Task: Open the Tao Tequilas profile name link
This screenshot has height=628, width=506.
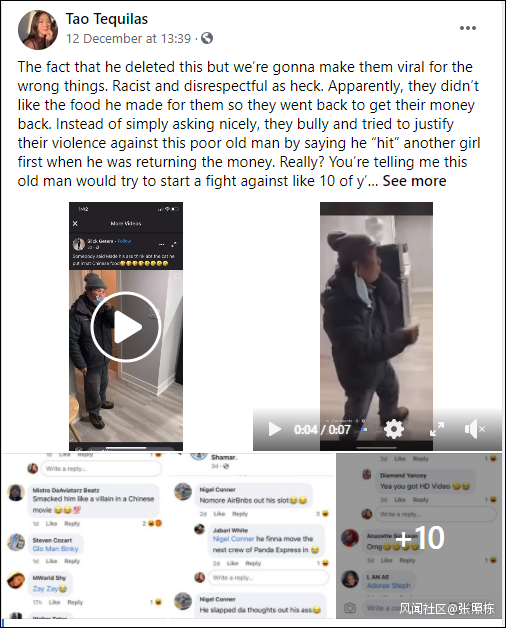Action: point(107,19)
